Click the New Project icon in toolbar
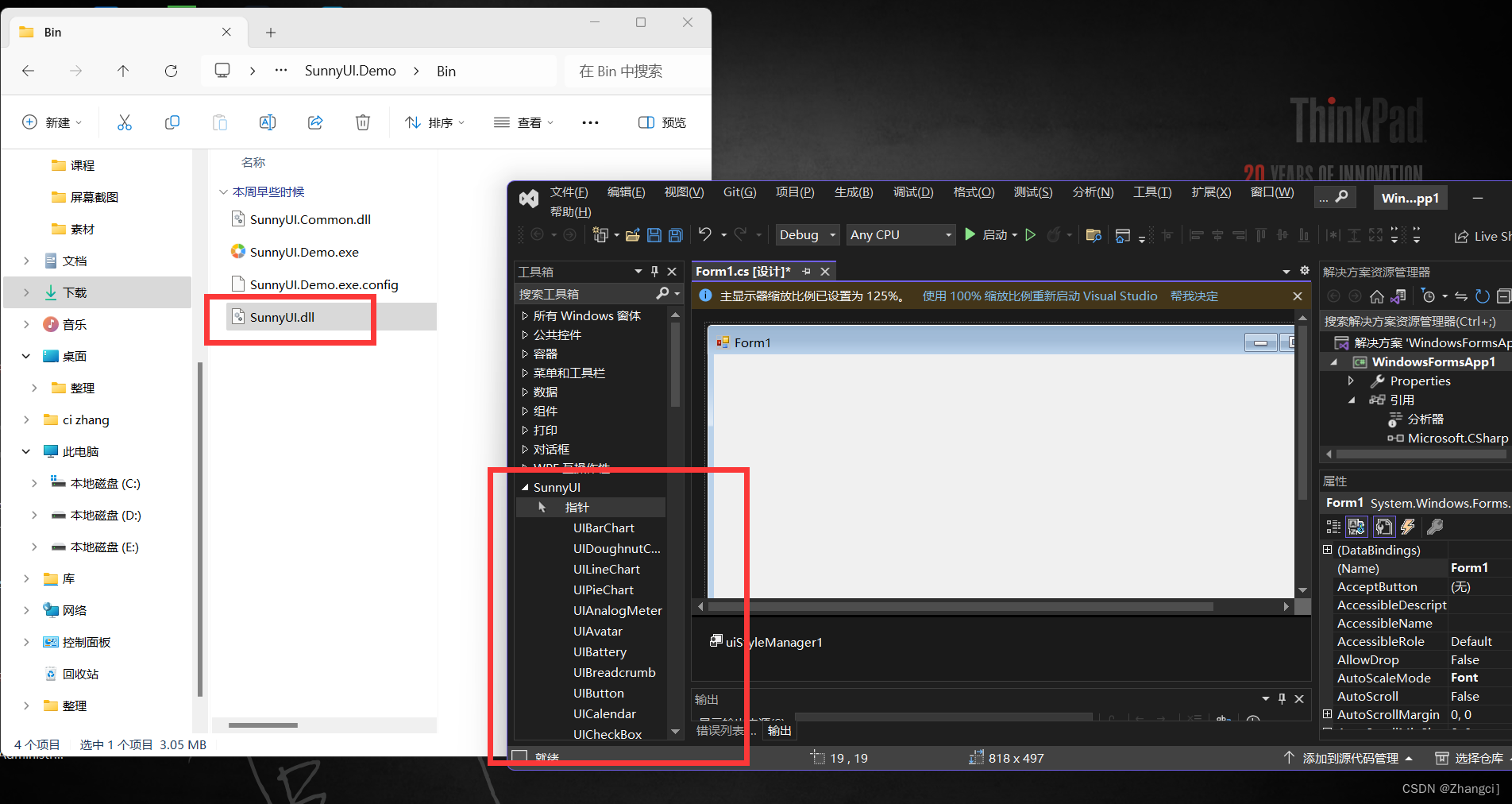 pos(601,235)
